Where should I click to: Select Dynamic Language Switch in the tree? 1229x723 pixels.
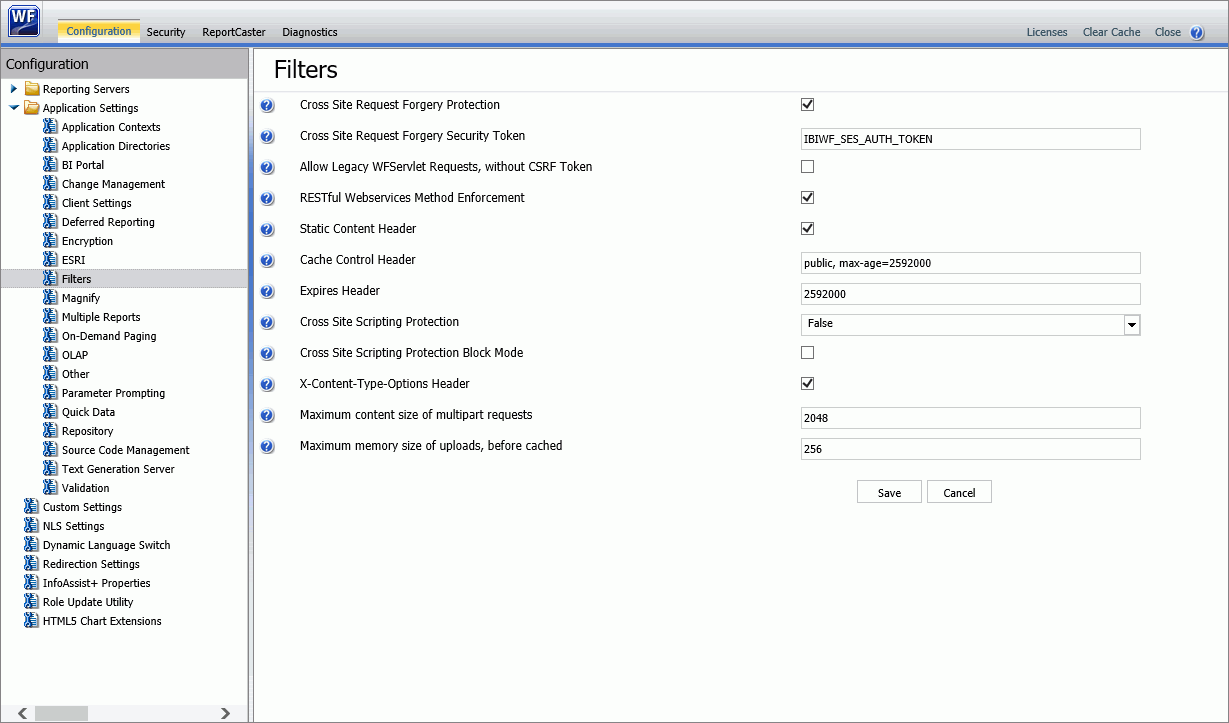[106, 545]
